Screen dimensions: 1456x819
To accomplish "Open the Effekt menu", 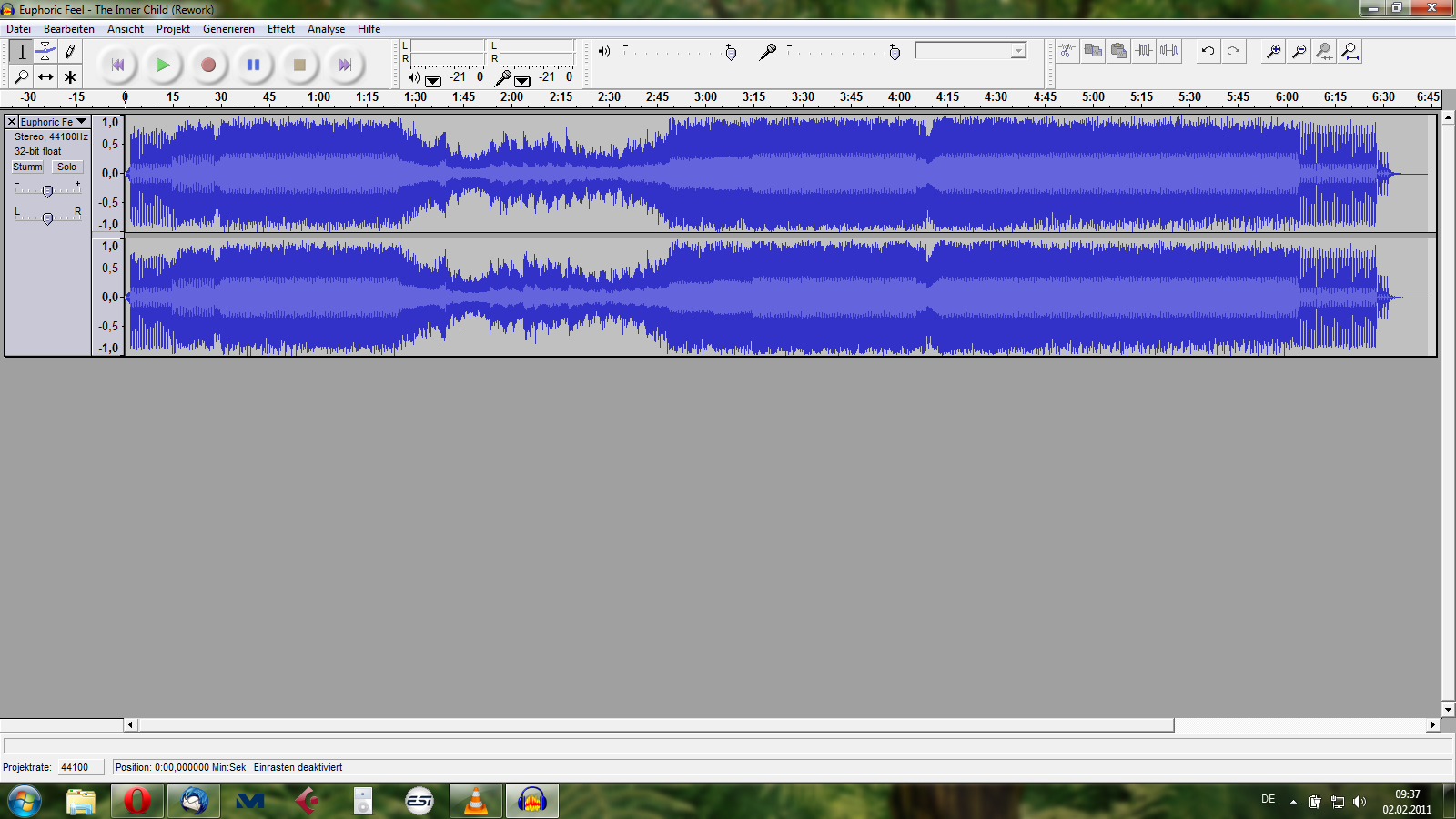I will coord(281,29).
